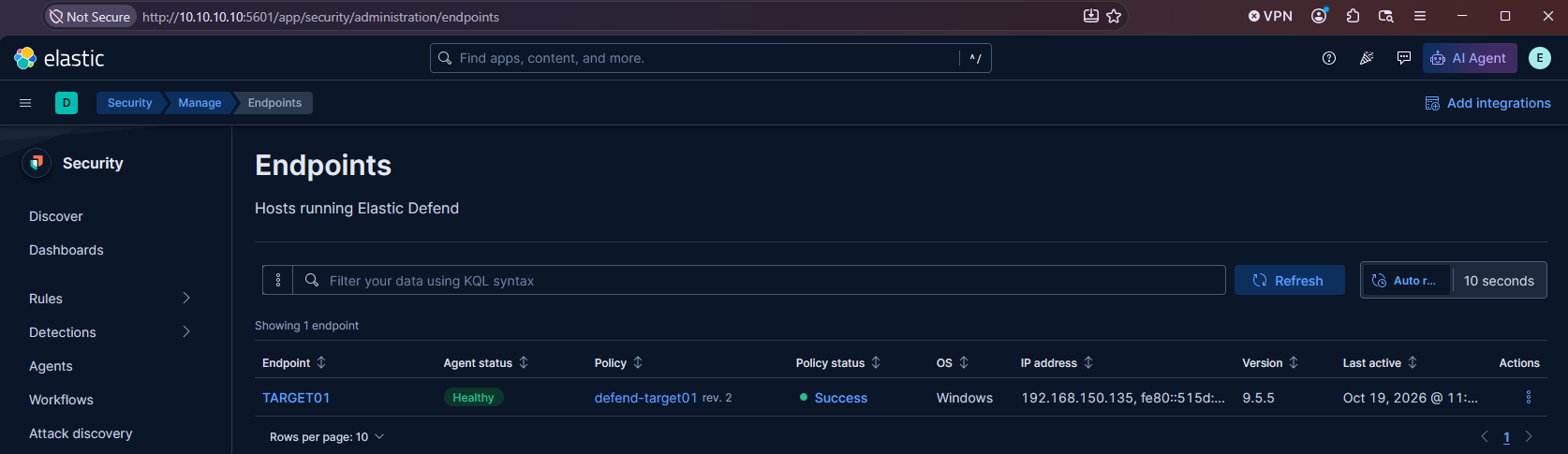
Task: Click the Security sidebar heading
Action: pyautogui.click(x=93, y=163)
